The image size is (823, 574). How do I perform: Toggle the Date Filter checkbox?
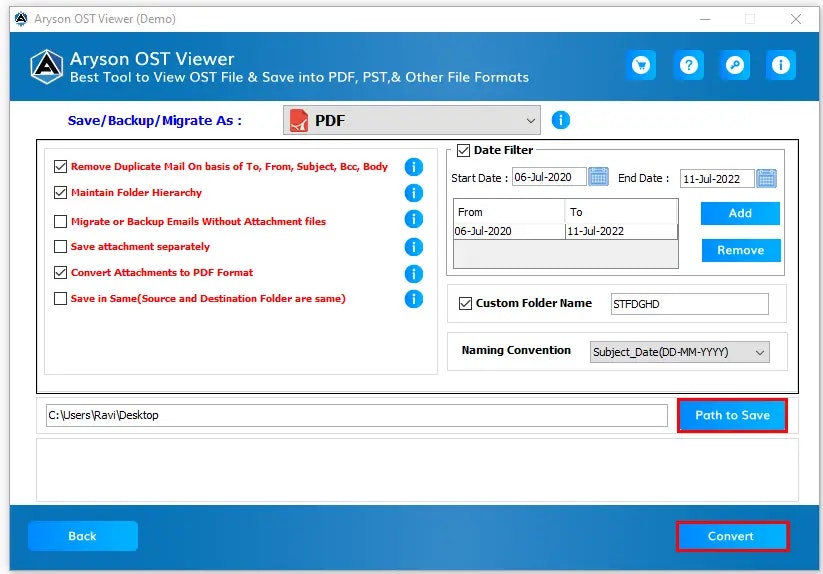point(463,151)
